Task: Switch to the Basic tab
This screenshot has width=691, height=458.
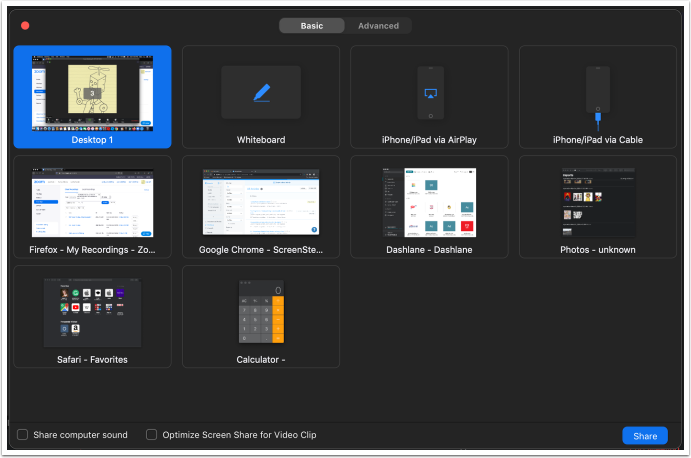Action: pyautogui.click(x=312, y=26)
